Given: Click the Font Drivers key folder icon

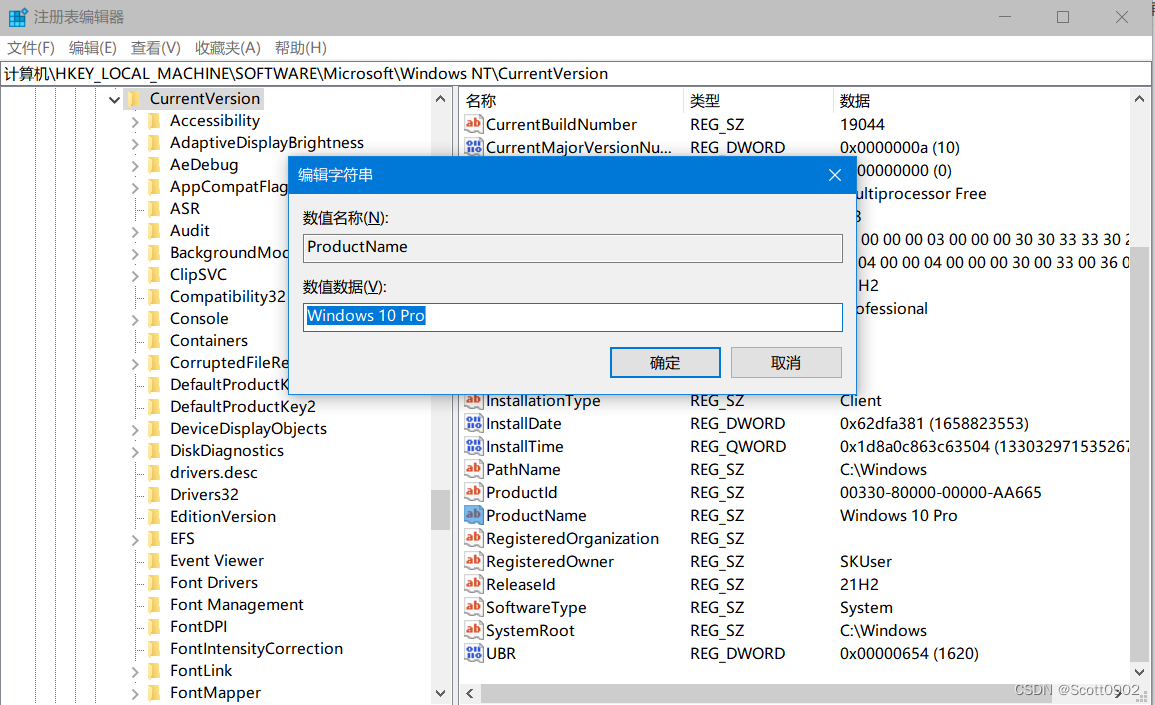Looking at the screenshot, I should click(155, 583).
